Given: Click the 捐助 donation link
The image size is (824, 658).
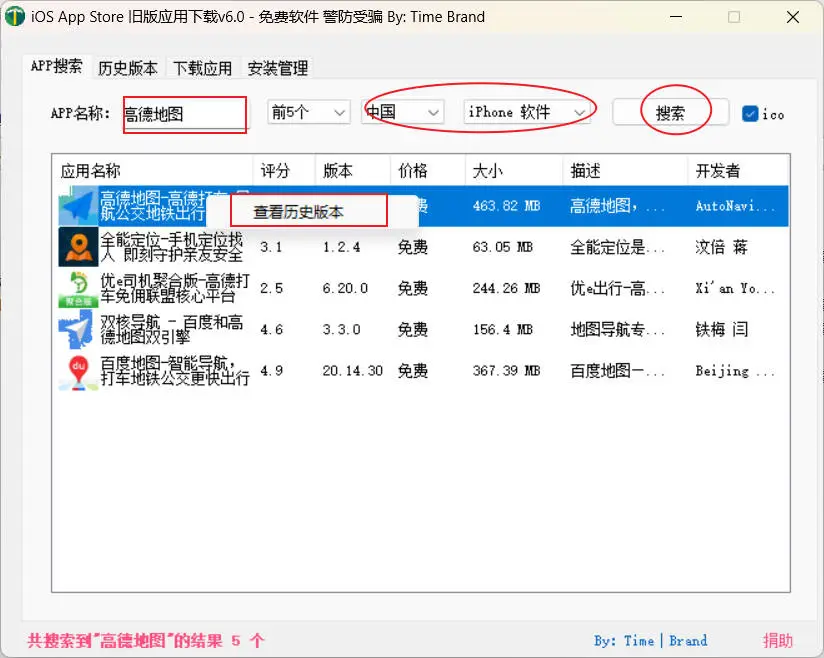Looking at the screenshot, I should point(779,640).
